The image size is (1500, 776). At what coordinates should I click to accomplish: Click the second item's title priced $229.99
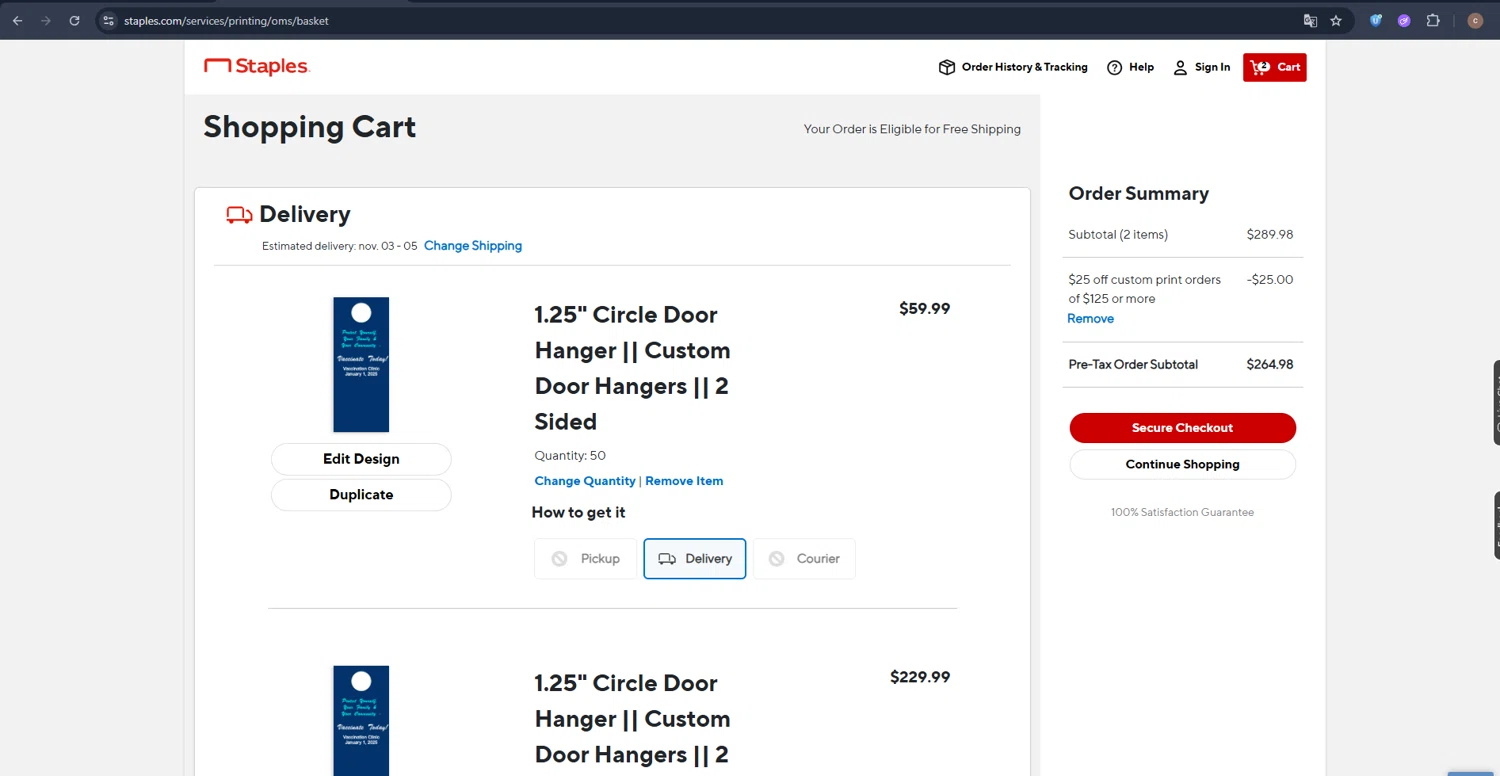[633, 719]
